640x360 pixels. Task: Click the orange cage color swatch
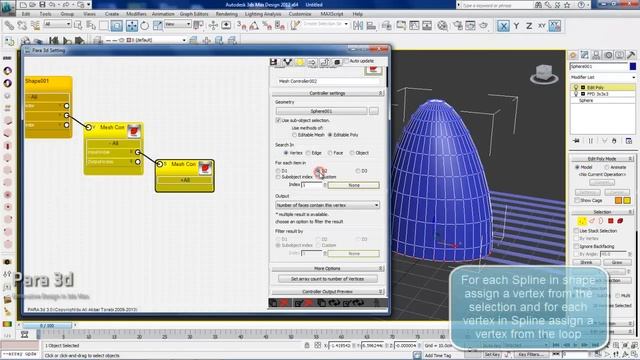pyautogui.click(x=618, y=200)
